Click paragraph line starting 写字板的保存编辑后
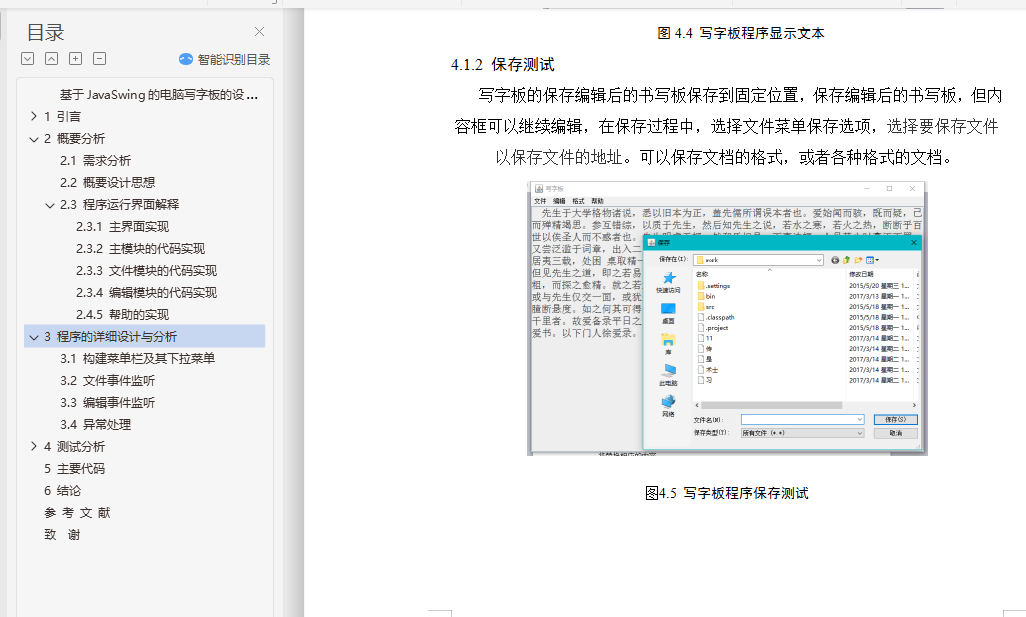The height and width of the screenshot is (617, 1026). 740,96
